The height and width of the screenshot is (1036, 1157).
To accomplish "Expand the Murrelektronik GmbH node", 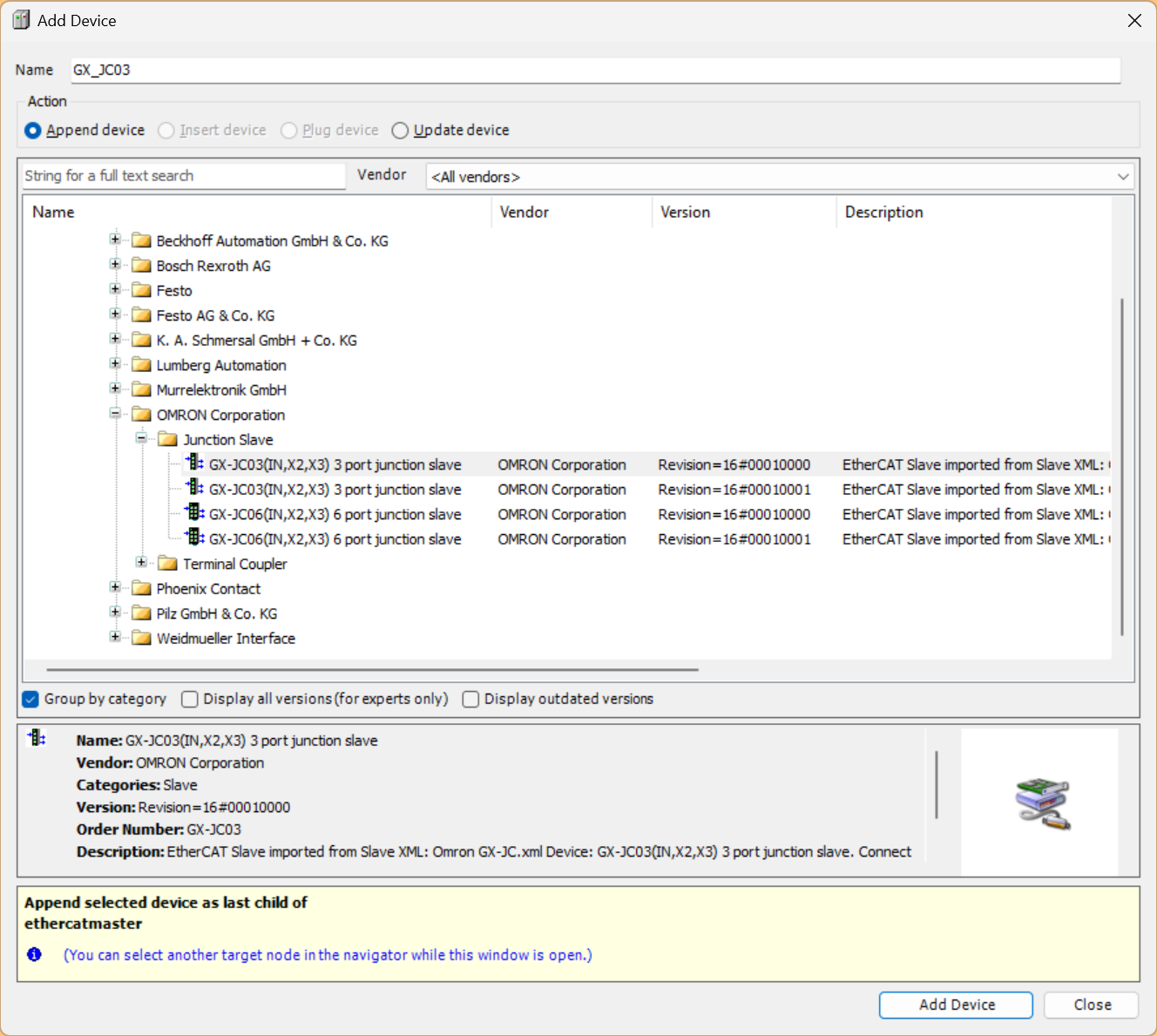I will coord(115,389).
